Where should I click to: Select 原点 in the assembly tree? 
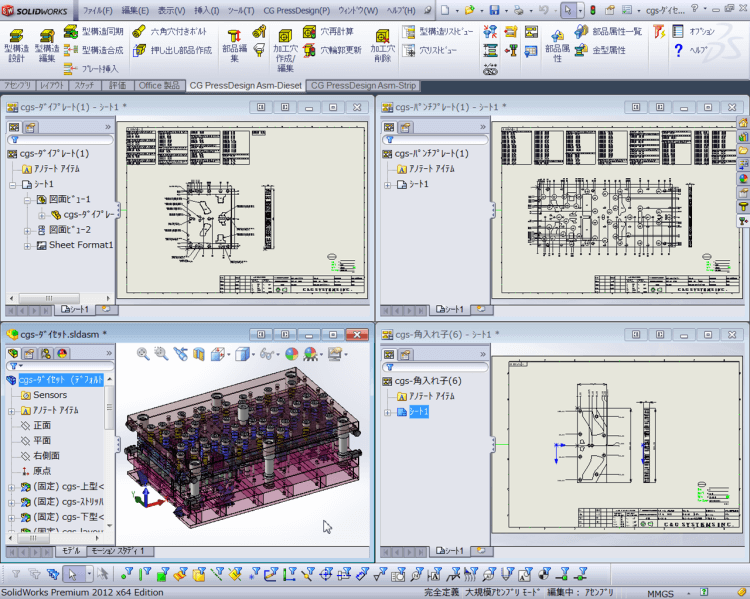(x=36, y=471)
